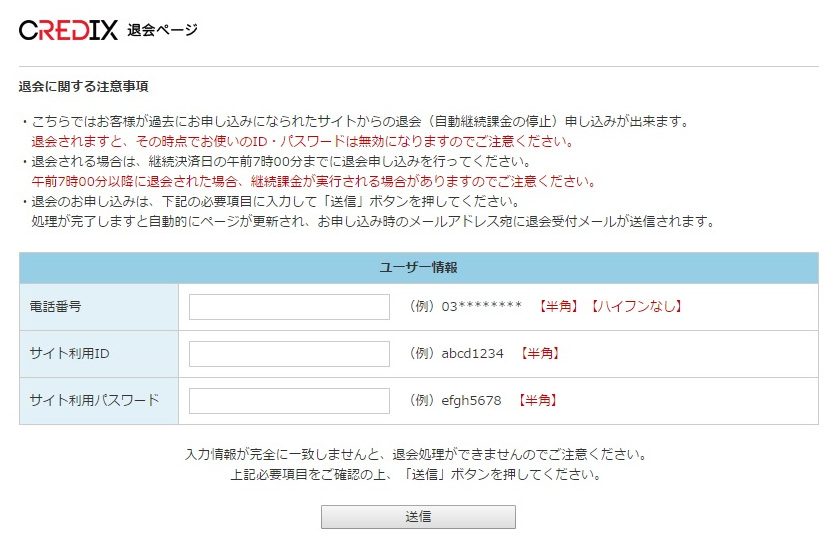Click the first bullet starting こちらではお客様が
The width and height of the screenshot is (837, 552).
[354, 121]
